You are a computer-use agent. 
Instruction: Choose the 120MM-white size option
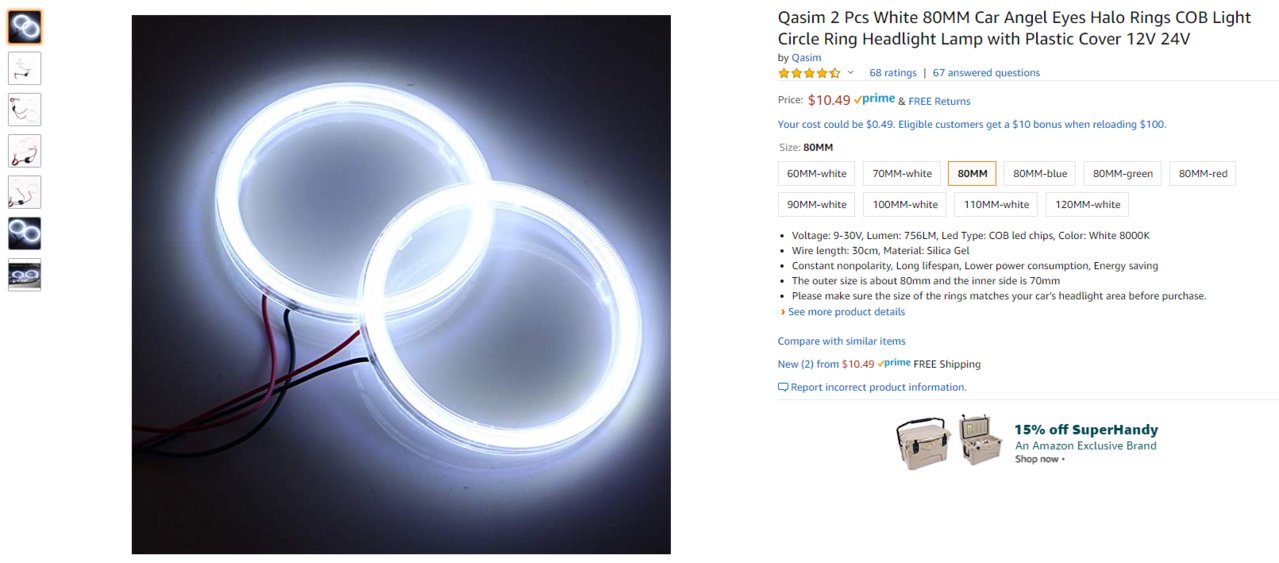coord(1087,205)
